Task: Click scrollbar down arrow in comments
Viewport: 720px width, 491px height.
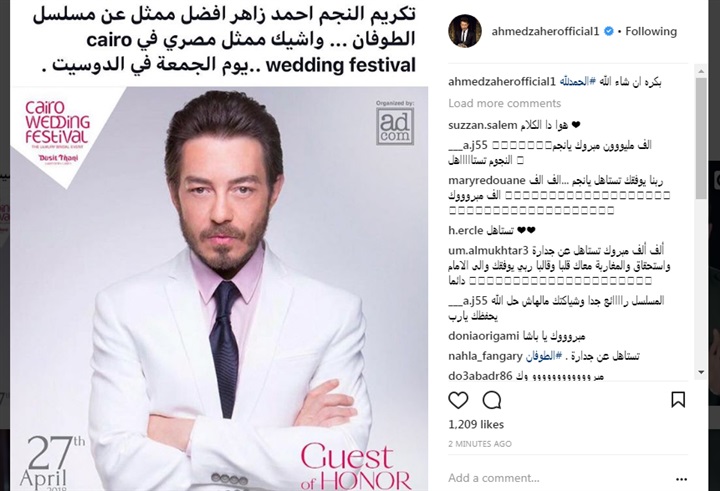Action: click(x=701, y=372)
